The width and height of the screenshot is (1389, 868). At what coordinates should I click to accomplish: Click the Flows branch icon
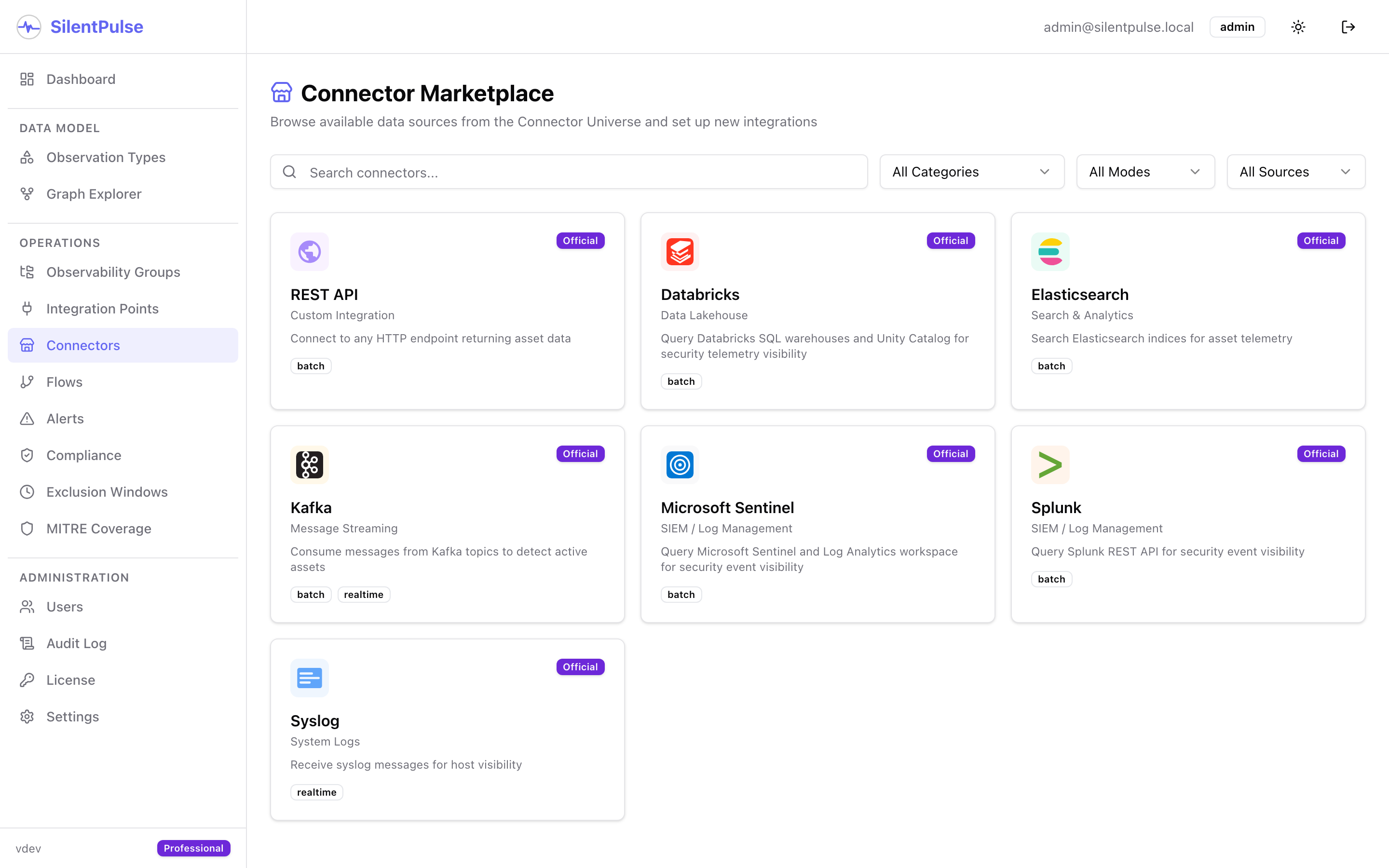(x=27, y=382)
